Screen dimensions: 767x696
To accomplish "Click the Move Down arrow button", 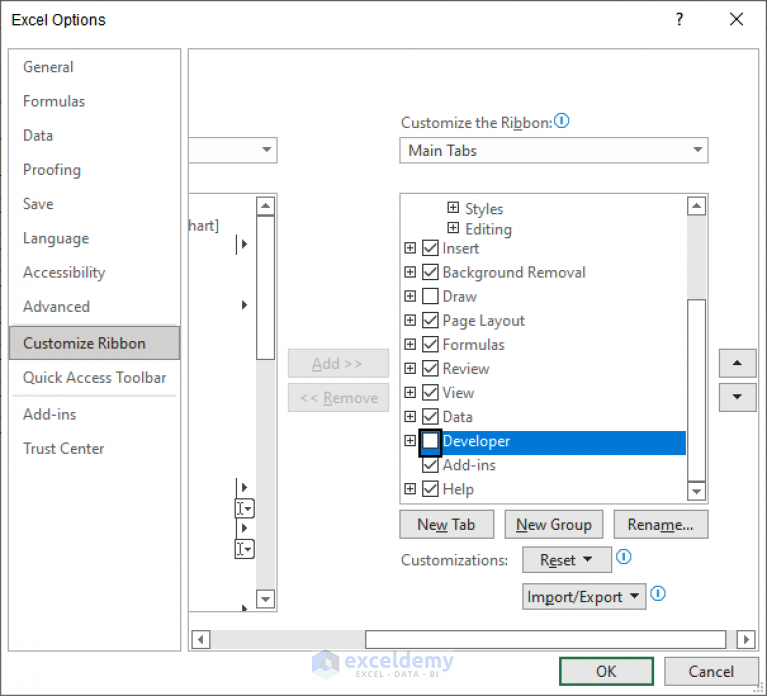I will click(737, 397).
